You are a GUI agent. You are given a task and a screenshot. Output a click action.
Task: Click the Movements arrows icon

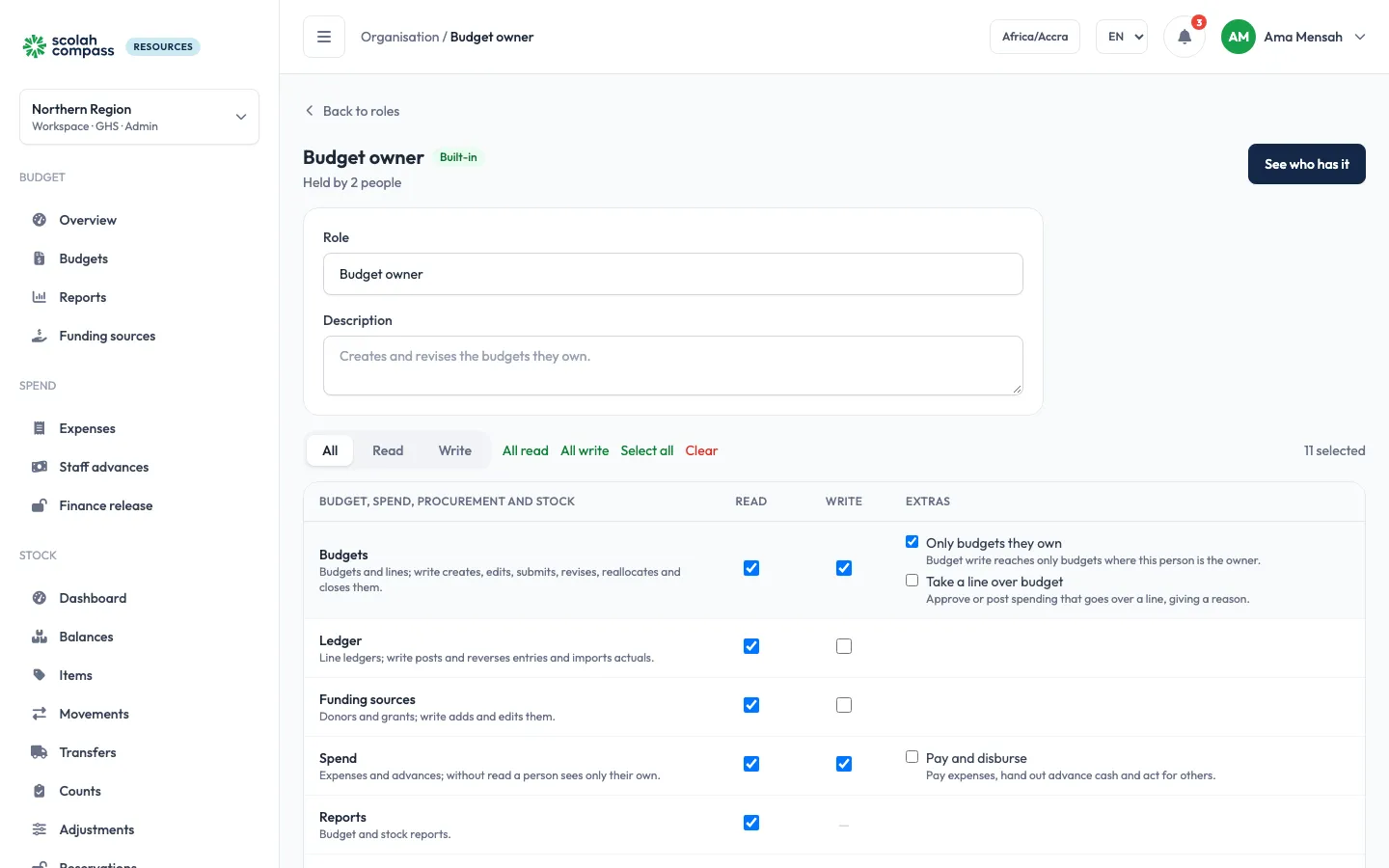tap(40, 714)
